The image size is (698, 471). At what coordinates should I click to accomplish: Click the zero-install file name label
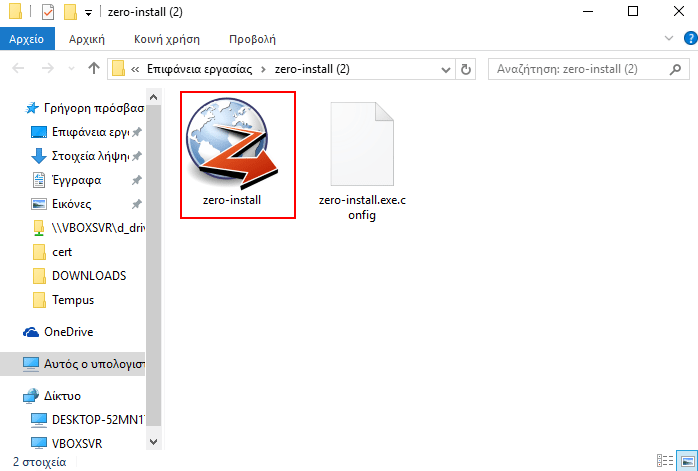point(232,200)
